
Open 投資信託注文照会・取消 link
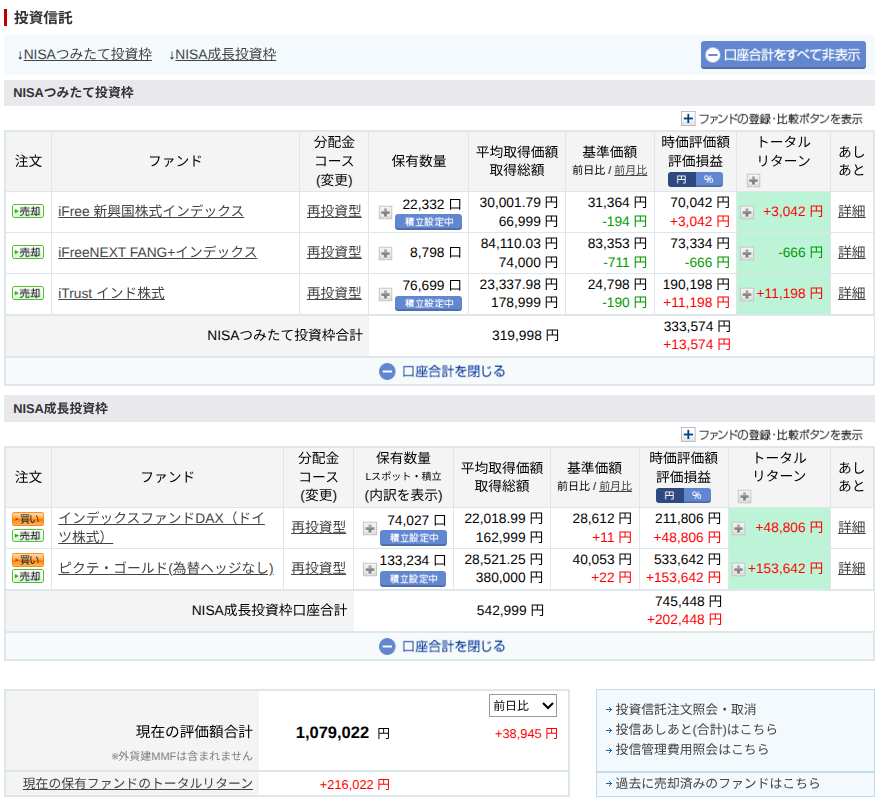coord(686,709)
